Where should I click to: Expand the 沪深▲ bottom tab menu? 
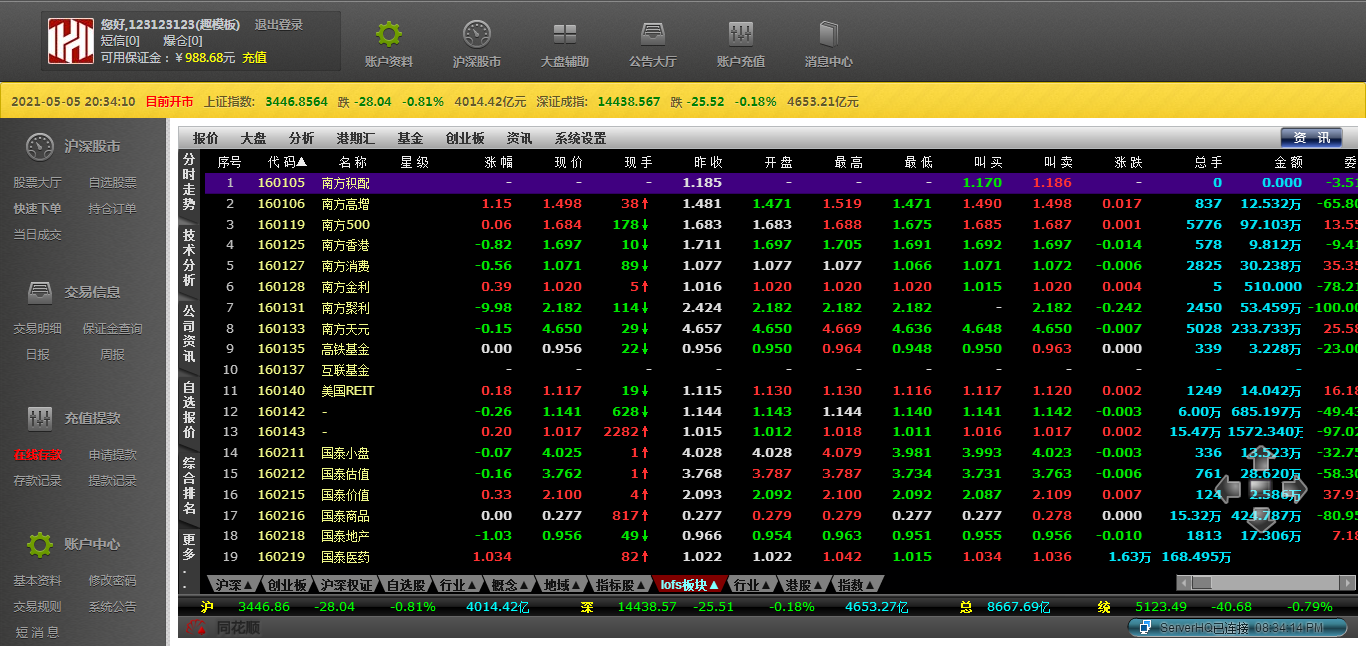click(x=234, y=584)
